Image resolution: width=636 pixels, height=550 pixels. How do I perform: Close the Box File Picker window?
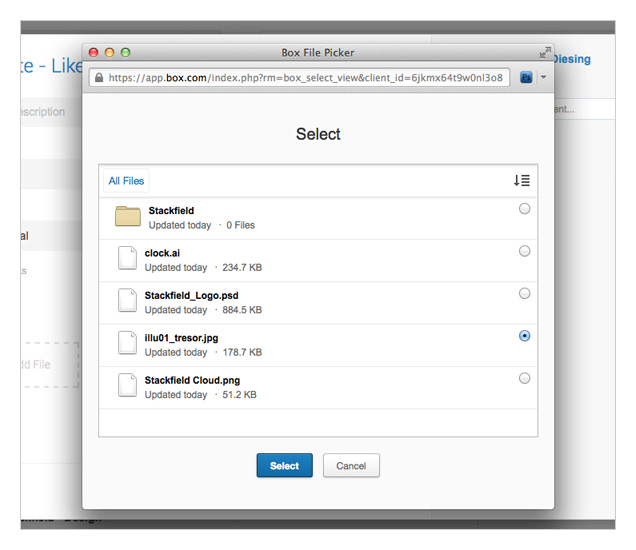[x=94, y=52]
